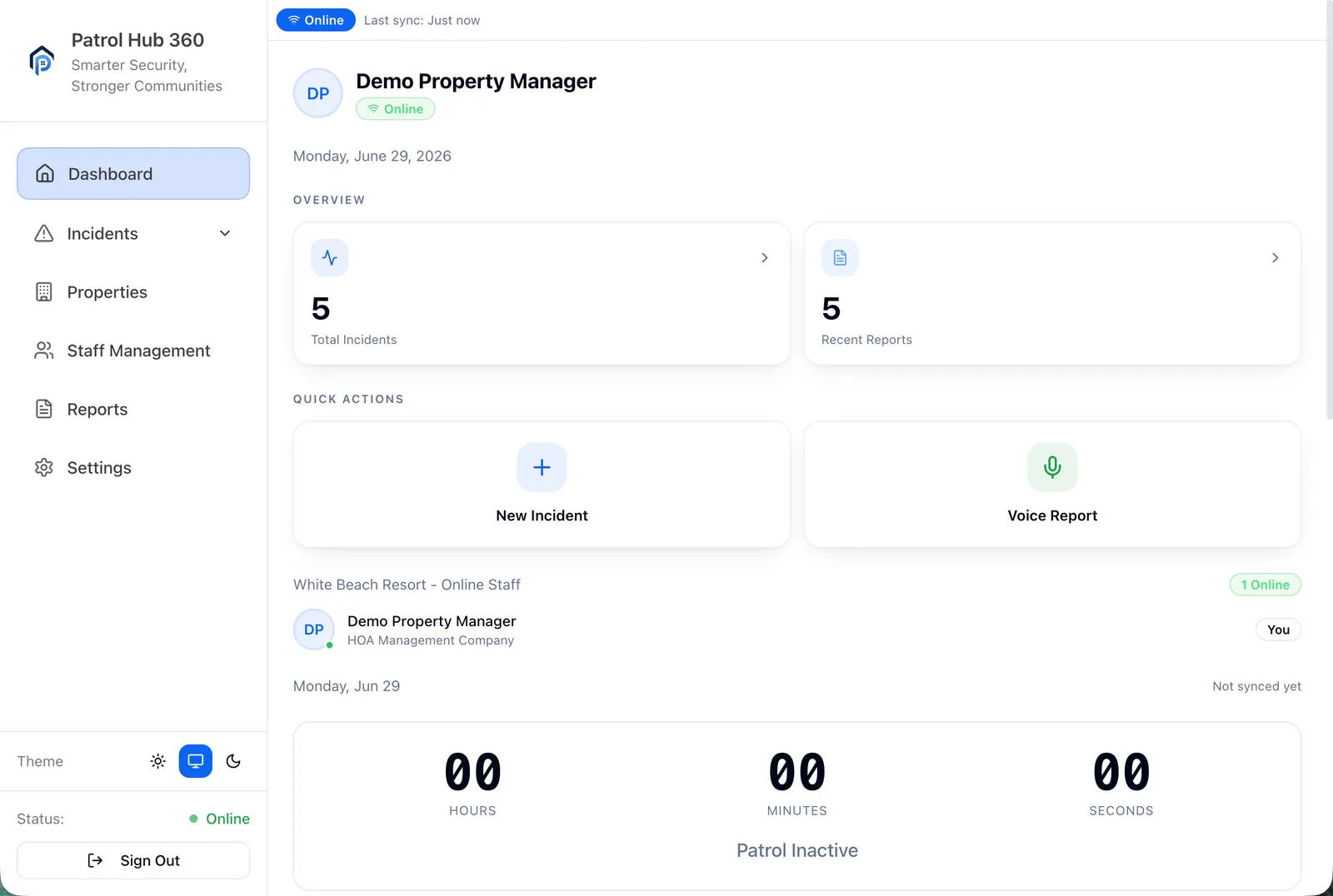Click the Sign Out button
This screenshot has width=1333, height=896.
pyautogui.click(x=133, y=860)
